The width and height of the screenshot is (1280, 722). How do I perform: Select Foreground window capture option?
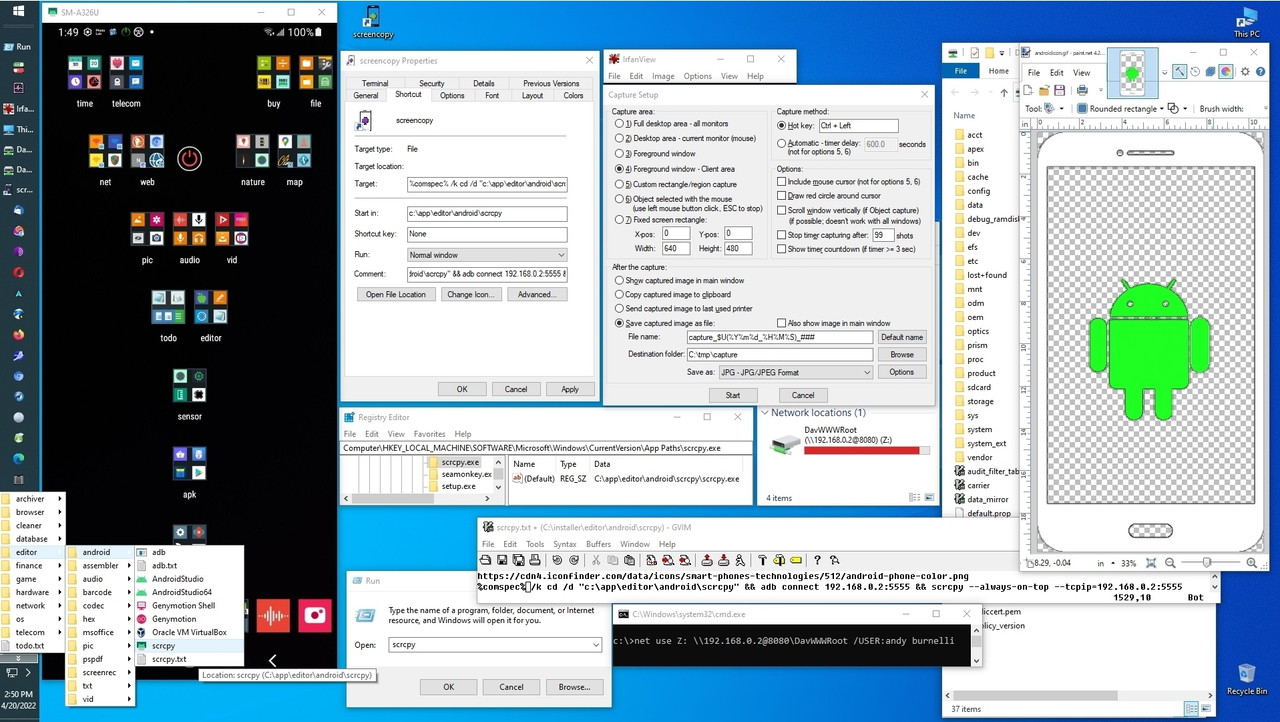(x=619, y=153)
